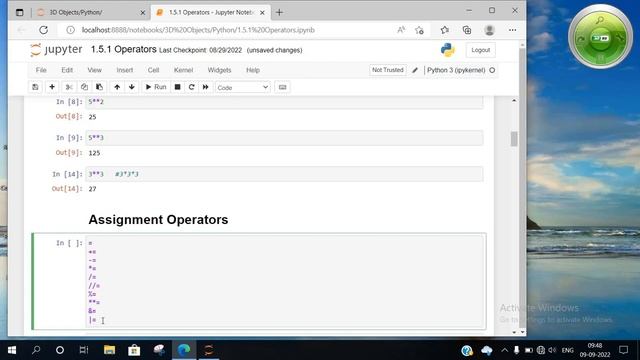Click the Not Trusted button
640x360 pixels.
pyautogui.click(x=387, y=70)
